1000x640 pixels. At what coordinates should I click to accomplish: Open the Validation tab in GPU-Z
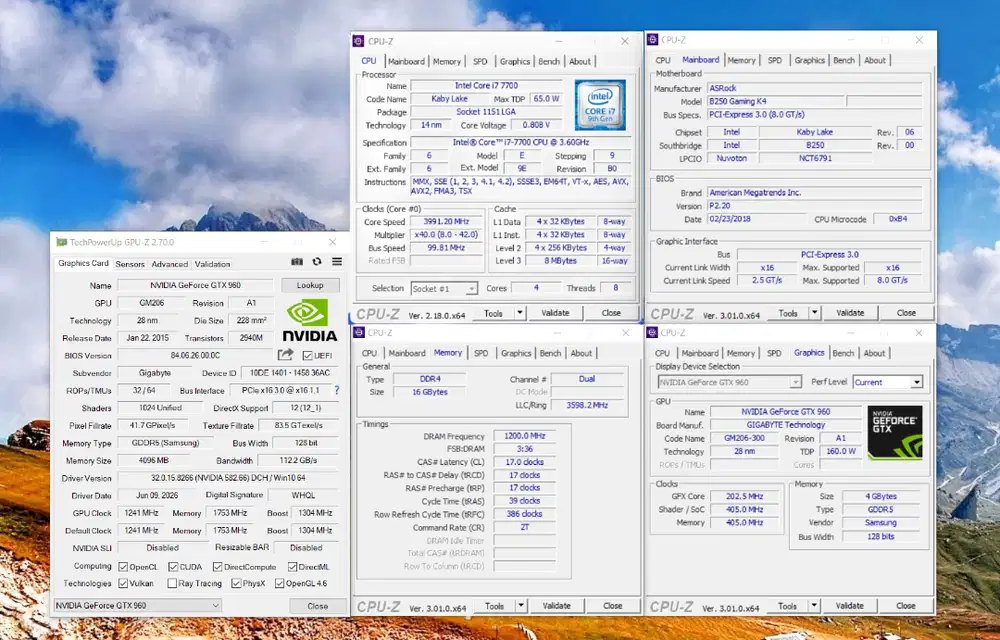click(x=212, y=264)
